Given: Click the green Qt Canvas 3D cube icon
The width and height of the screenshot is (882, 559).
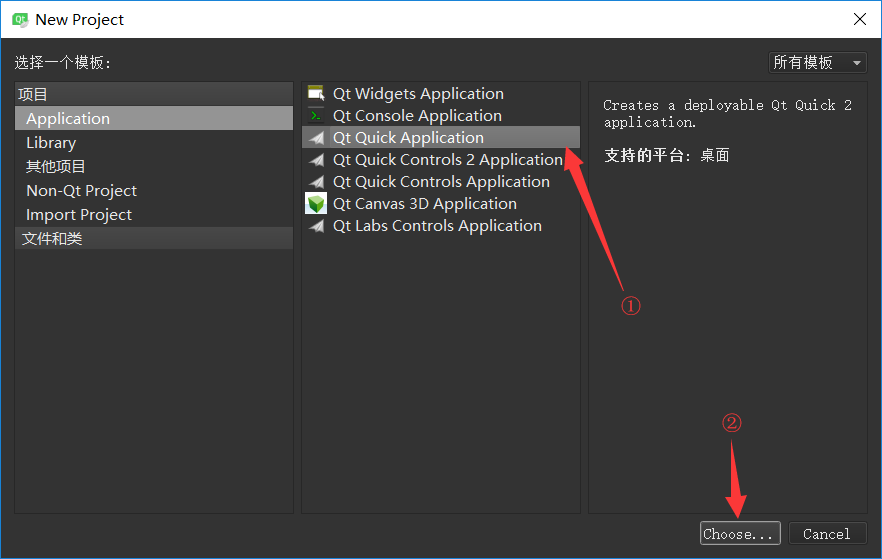Looking at the screenshot, I should pos(316,204).
